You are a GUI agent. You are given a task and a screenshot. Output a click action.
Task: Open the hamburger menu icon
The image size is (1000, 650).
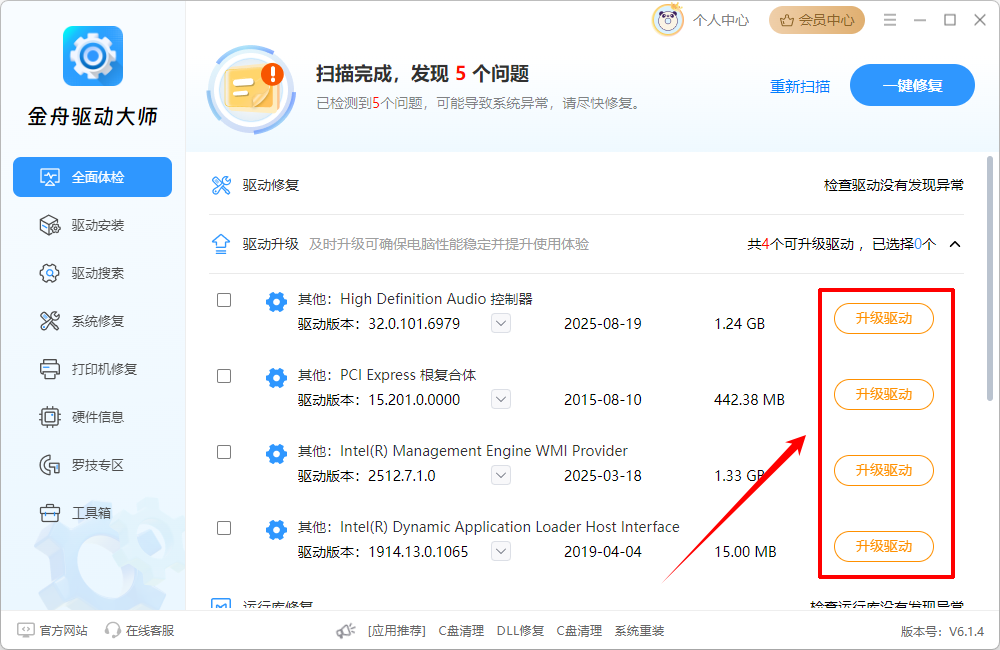click(890, 20)
